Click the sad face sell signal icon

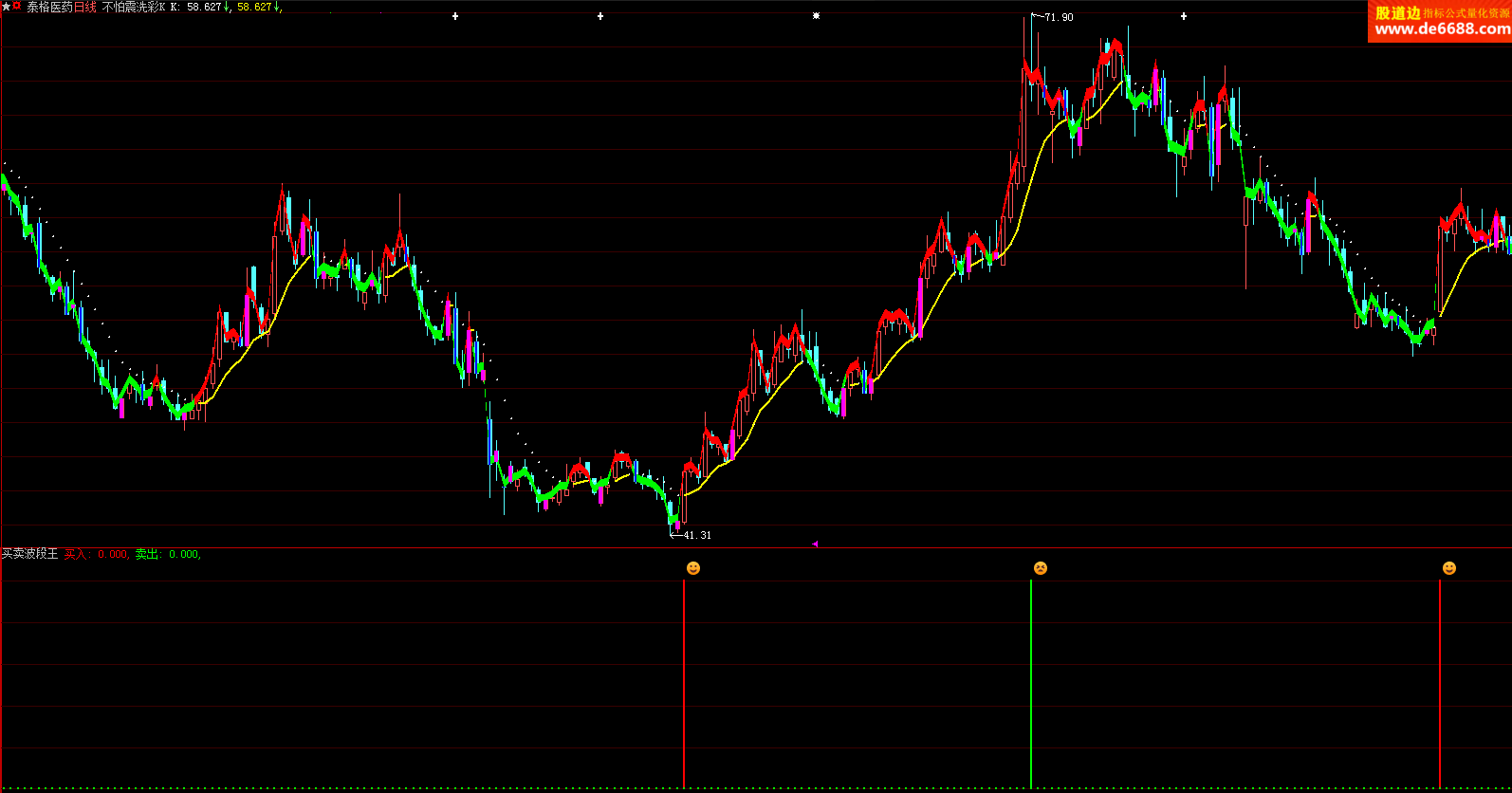(1040, 568)
